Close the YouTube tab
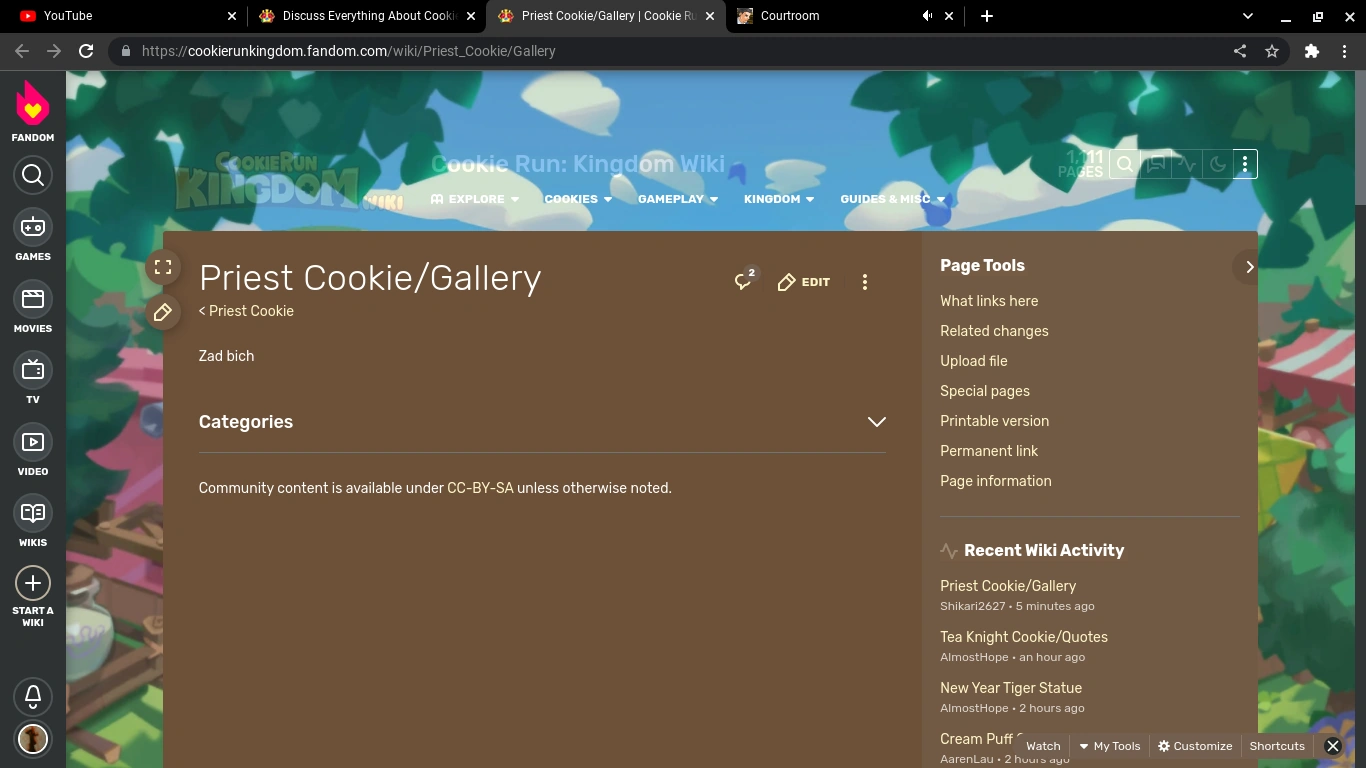 pos(232,16)
